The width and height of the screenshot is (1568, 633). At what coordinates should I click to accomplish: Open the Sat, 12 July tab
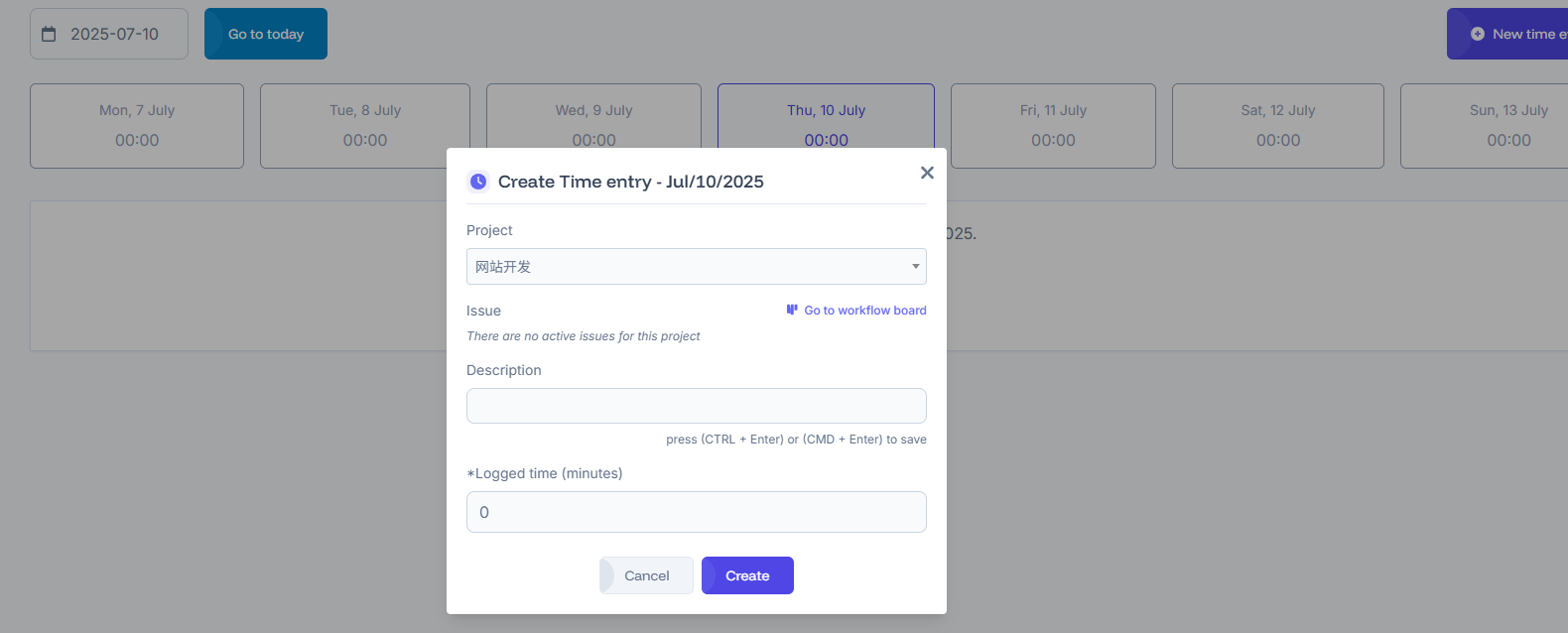pos(1278,126)
